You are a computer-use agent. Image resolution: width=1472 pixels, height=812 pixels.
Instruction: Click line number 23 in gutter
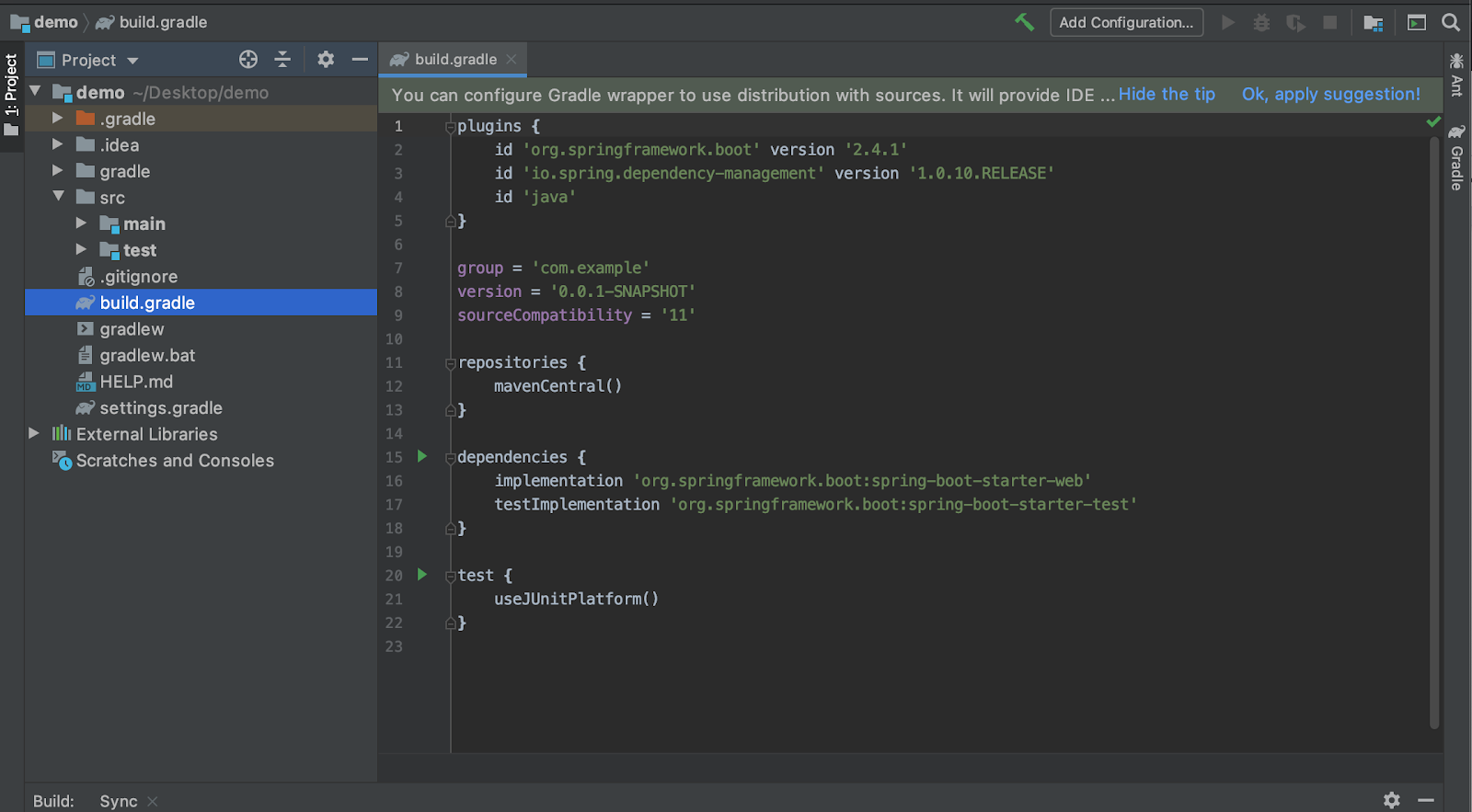[x=394, y=646]
